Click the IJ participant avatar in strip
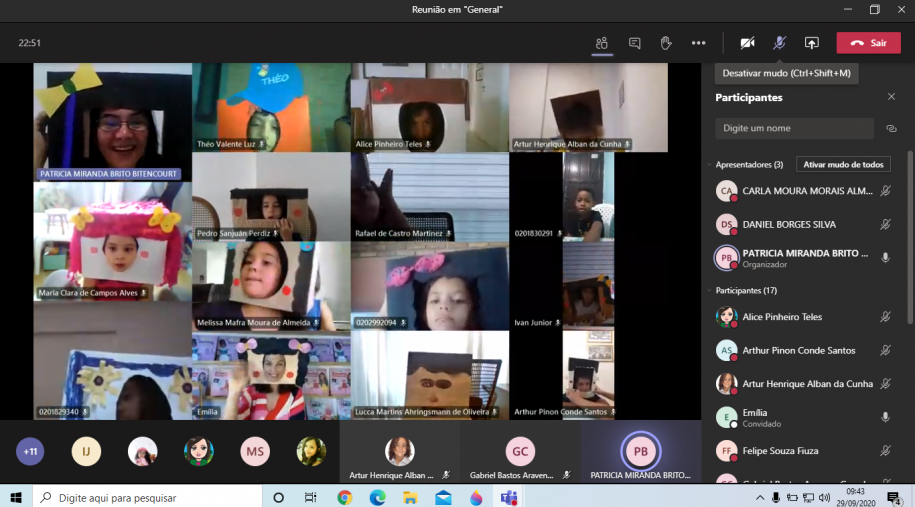Screen dimensions: 915x507 [x=86, y=451]
